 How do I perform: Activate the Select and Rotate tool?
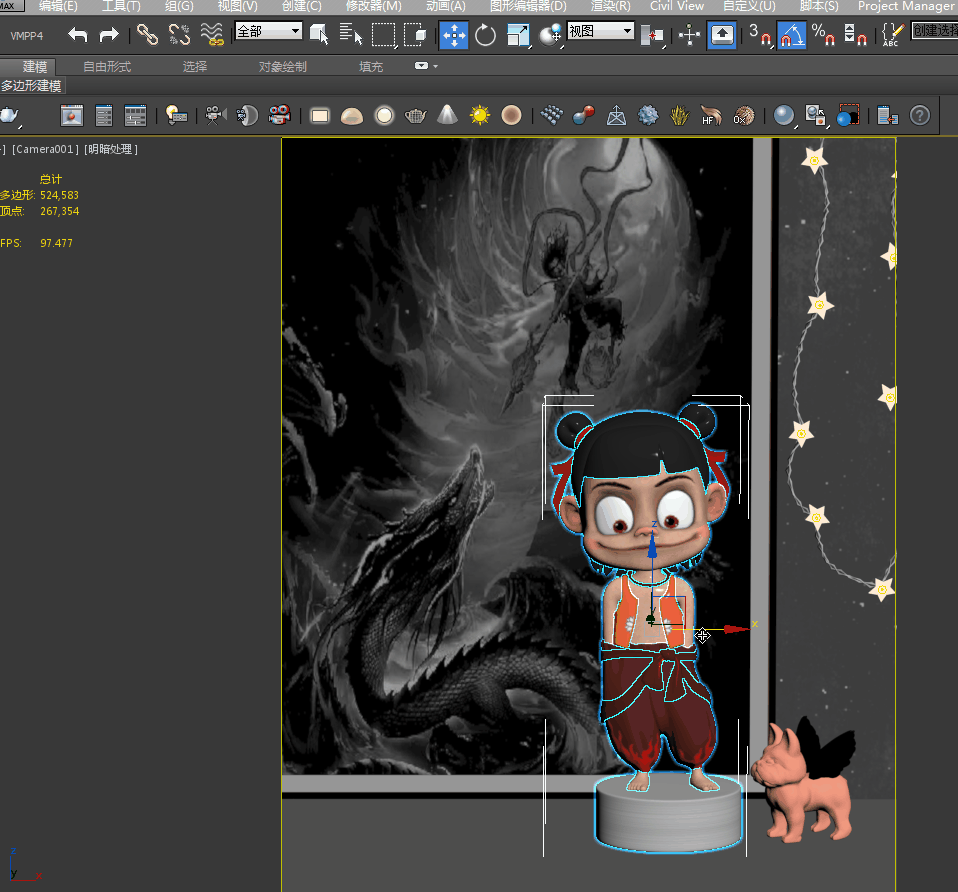coord(486,36)
